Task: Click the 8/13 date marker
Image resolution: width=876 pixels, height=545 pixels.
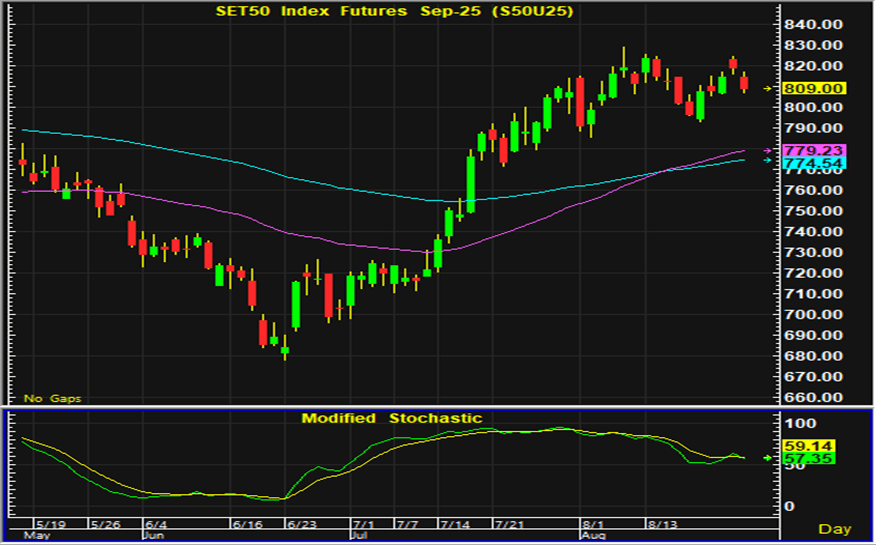Action: [x=663, y=523]
